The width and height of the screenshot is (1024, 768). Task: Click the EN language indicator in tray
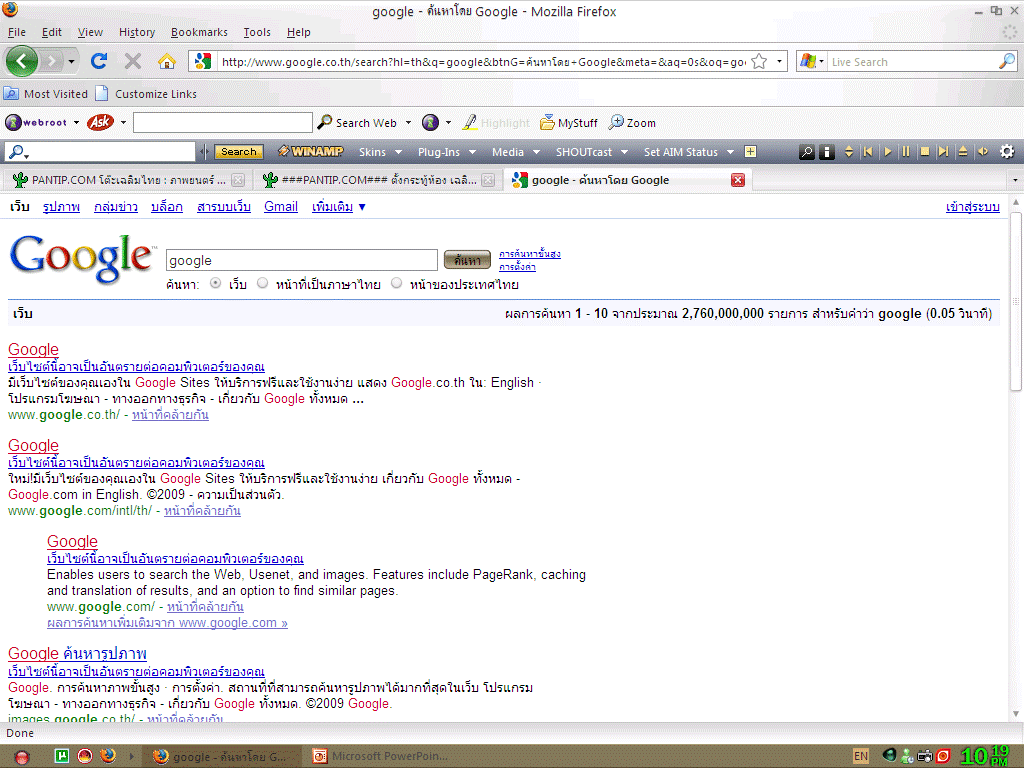point(861,756)
